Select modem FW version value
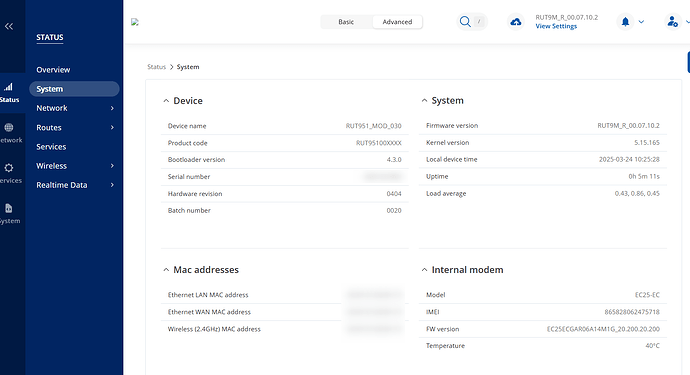Viewport: 690px width, 375px height. (603, 329)
